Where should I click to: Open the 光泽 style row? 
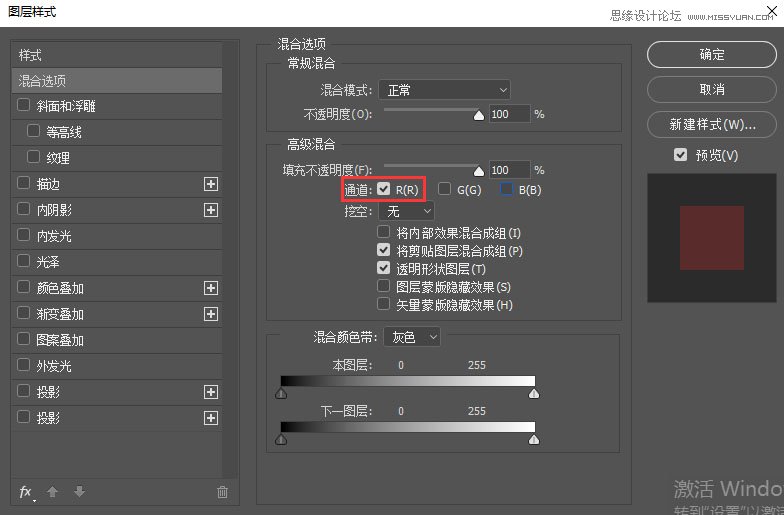(117, 262)
